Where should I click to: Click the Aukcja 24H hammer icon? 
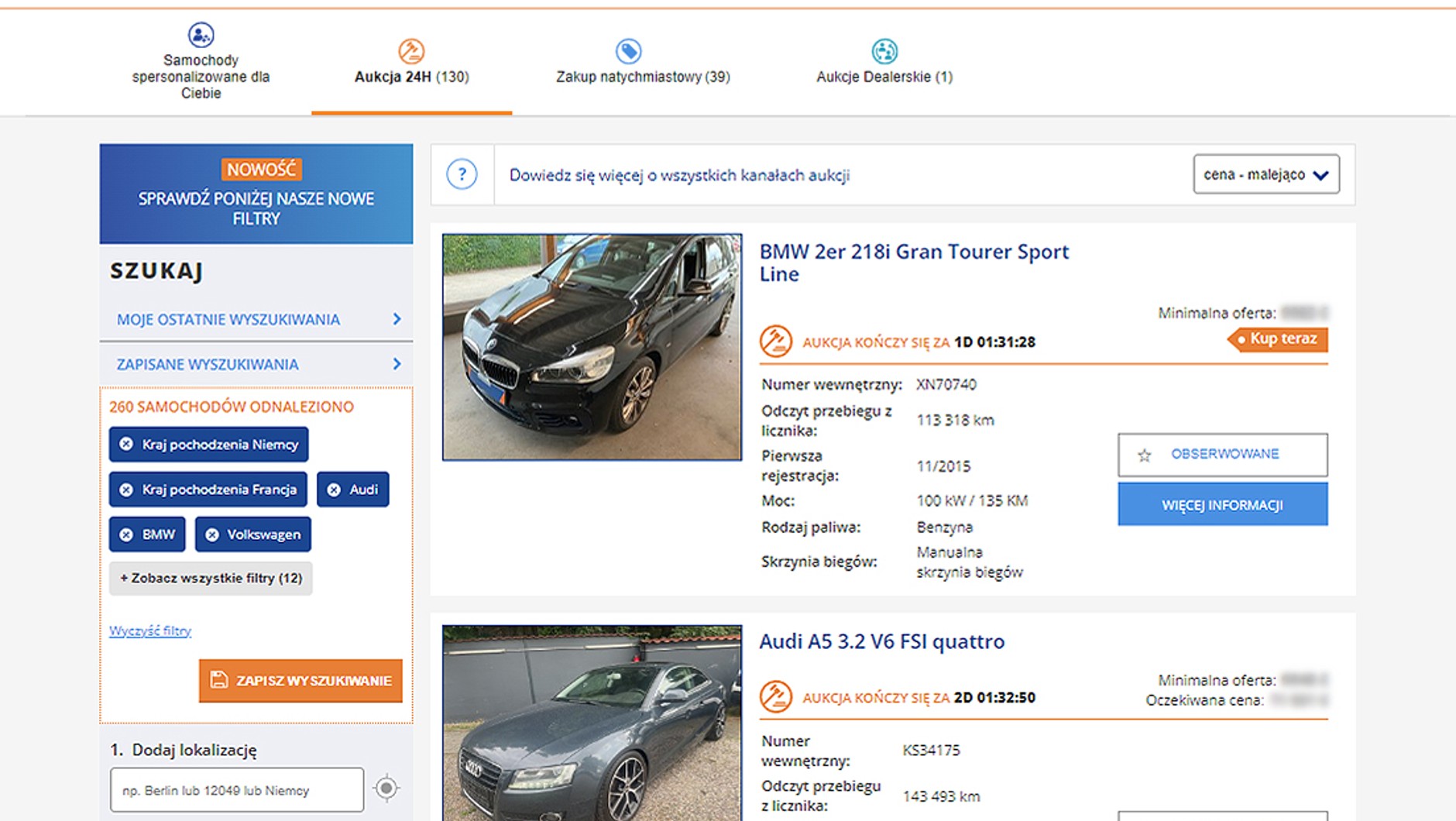411,51
